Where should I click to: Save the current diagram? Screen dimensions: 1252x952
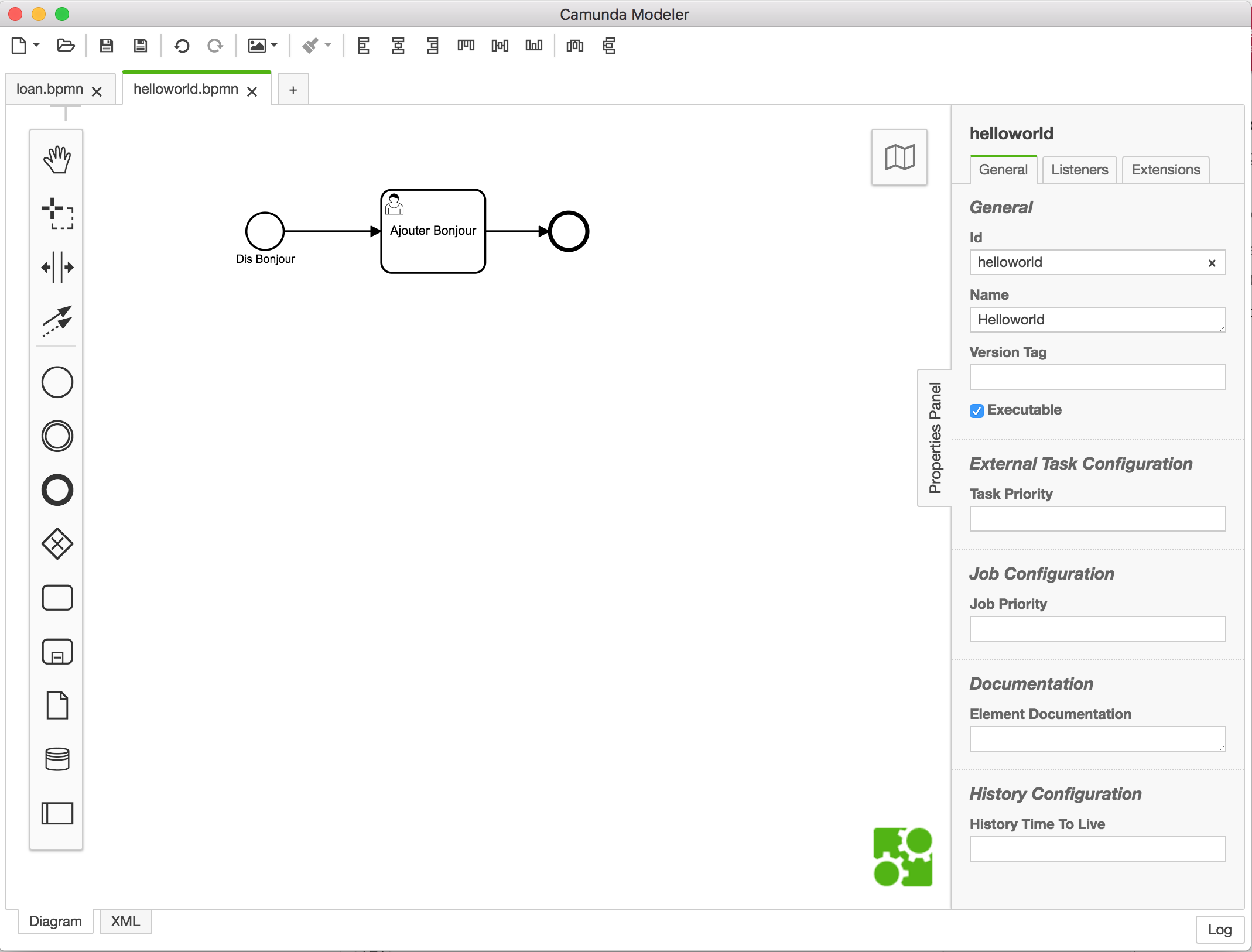(106, 45)
